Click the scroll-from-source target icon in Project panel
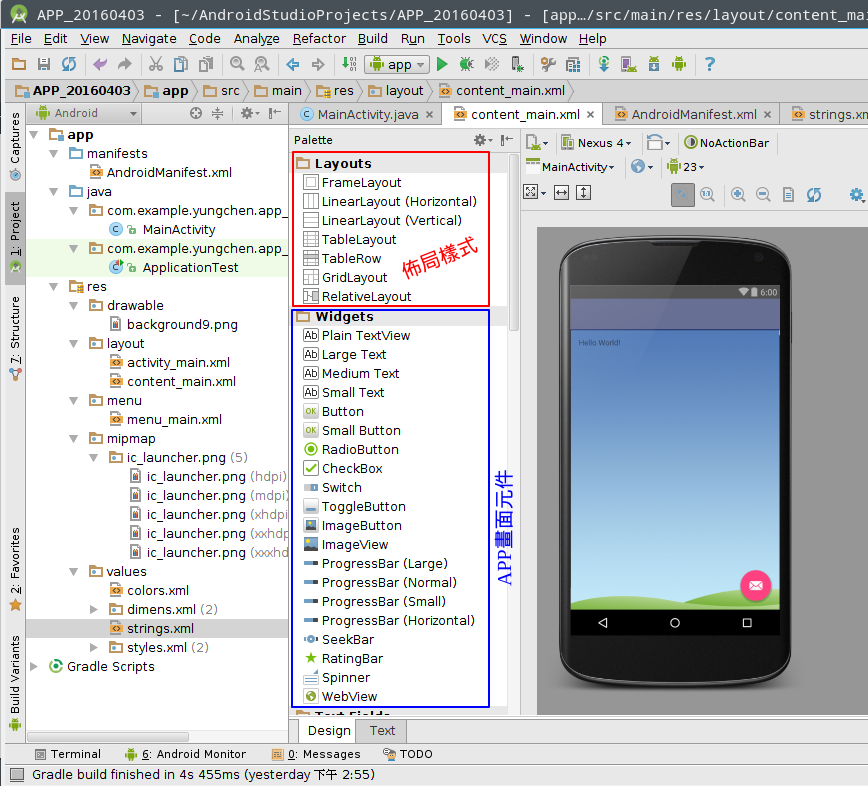Viewport: 868px width, 786px height. [196, 113]
